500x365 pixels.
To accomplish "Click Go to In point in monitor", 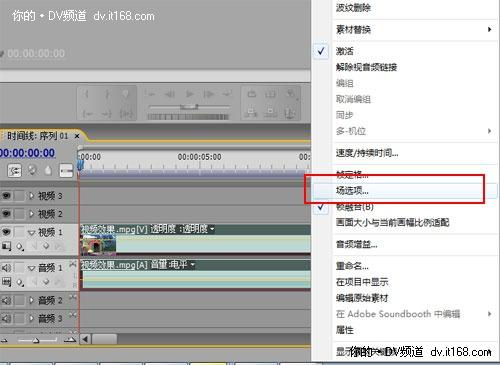I will 88,114.
